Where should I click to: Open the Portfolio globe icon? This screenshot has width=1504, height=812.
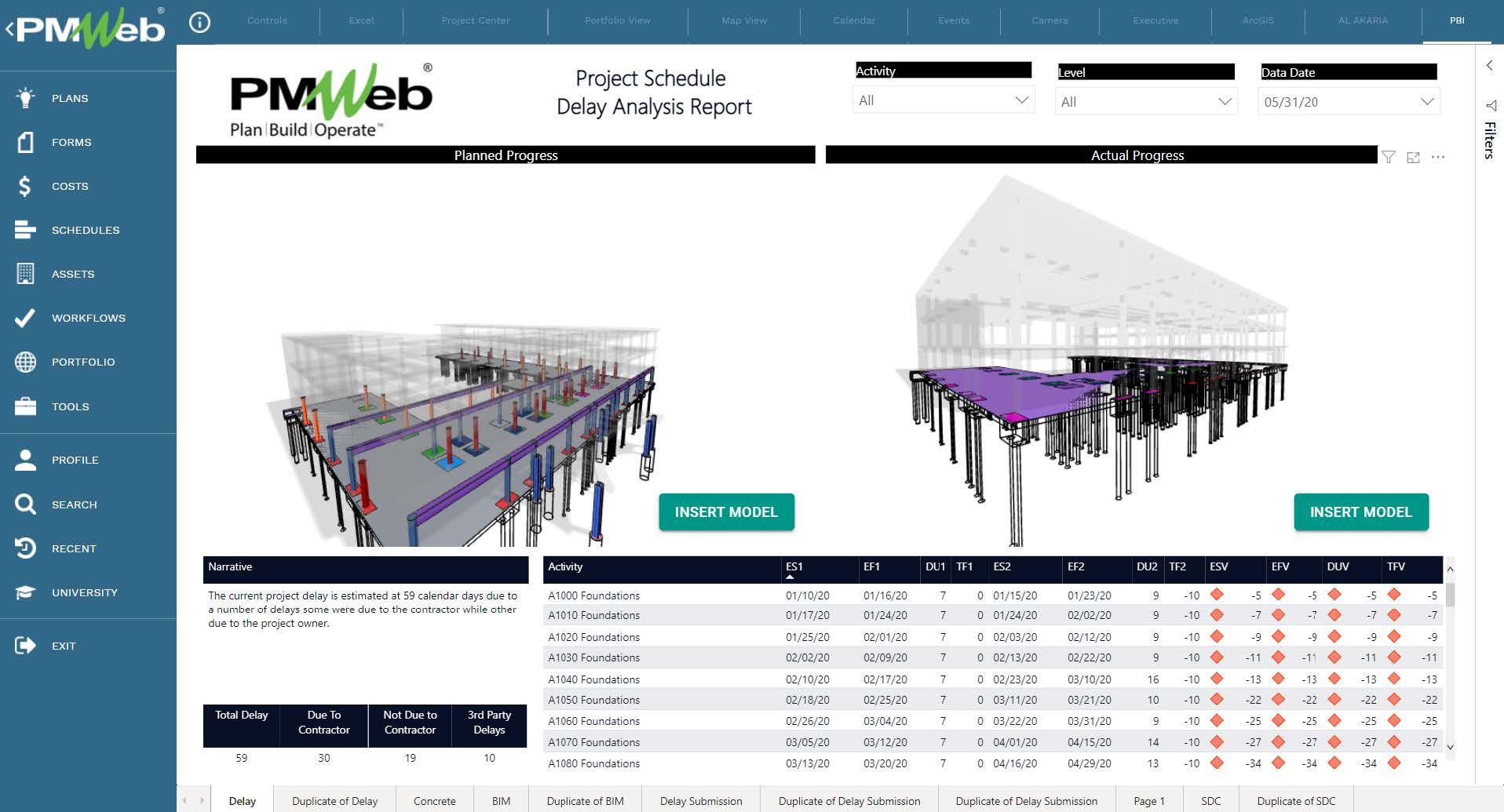click(25, 362)
